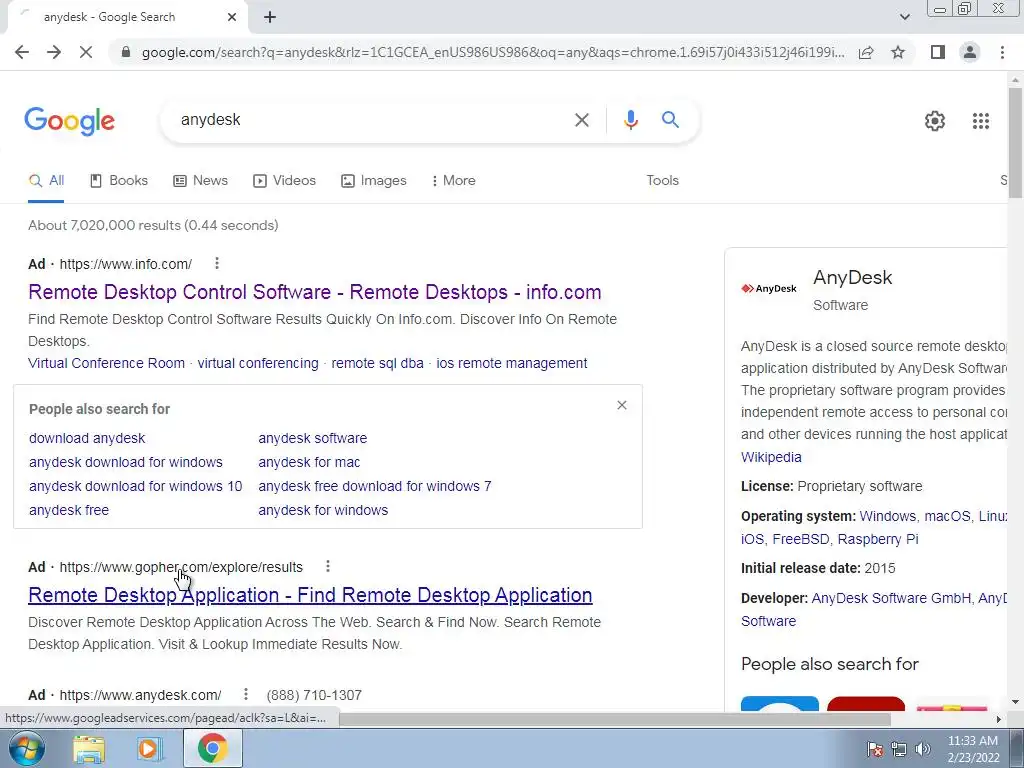Image resolution: width=1024 pixels, height=768 pixels.
Task: Open the Chrome profile avatar menu
Action: [970, 52]
